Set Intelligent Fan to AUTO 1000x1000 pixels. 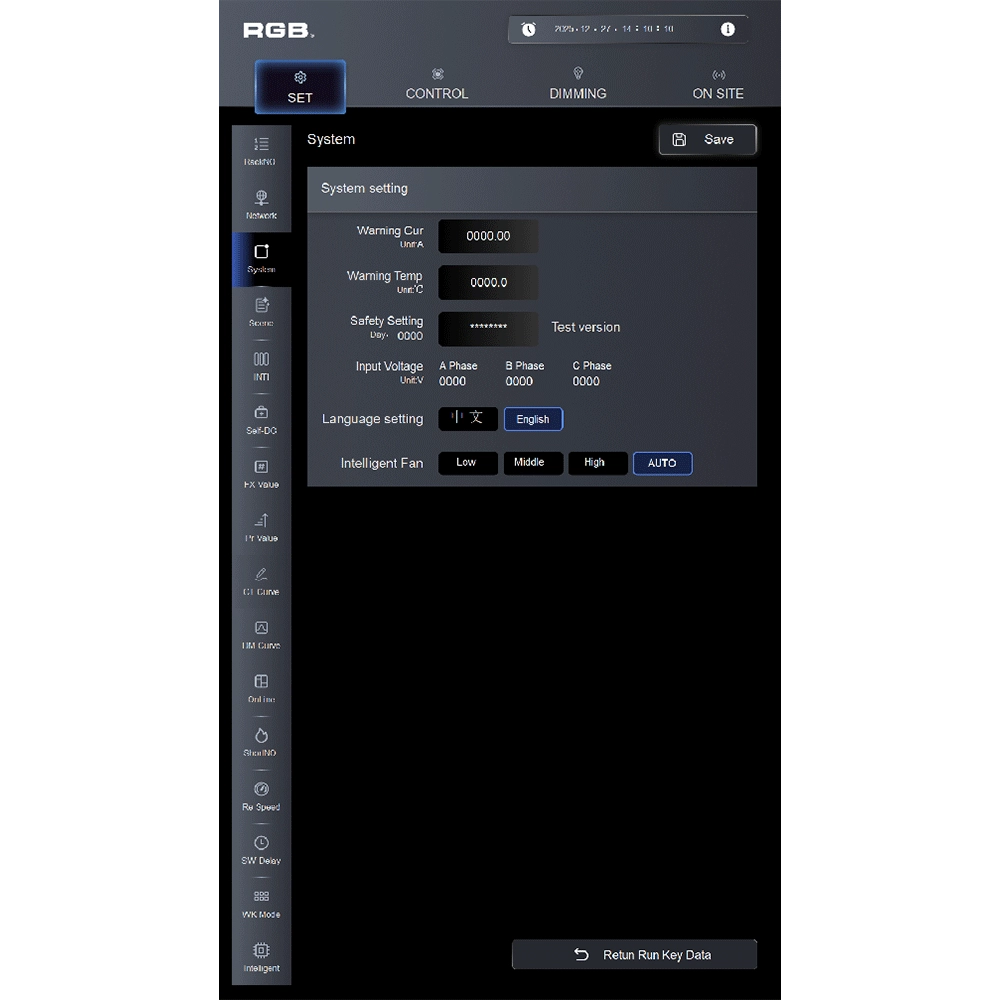click(x=662, y=463)
